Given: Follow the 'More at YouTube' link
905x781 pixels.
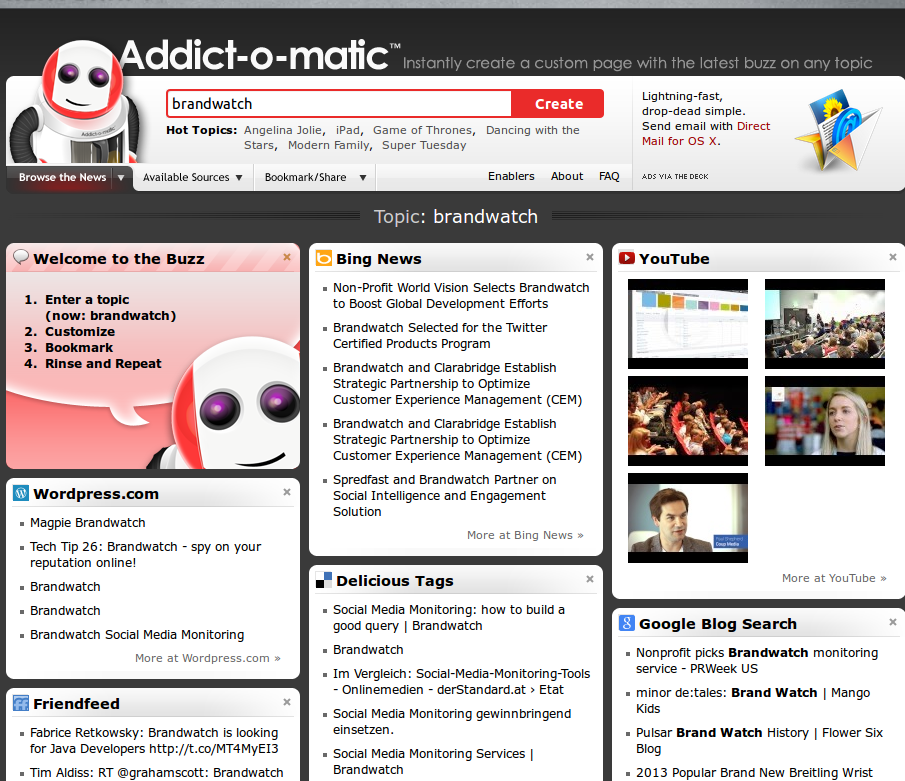Looking at the screenshot, I should click(834, 577).
